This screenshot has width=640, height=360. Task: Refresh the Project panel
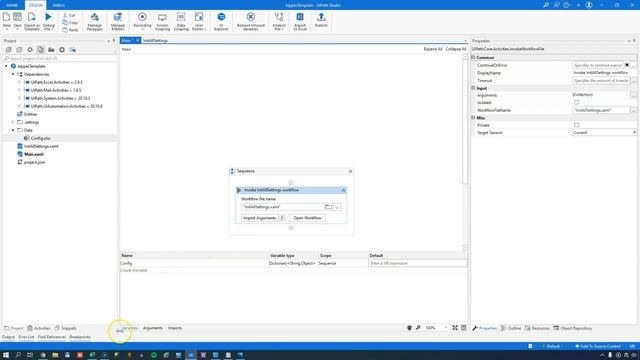[30, 50]
